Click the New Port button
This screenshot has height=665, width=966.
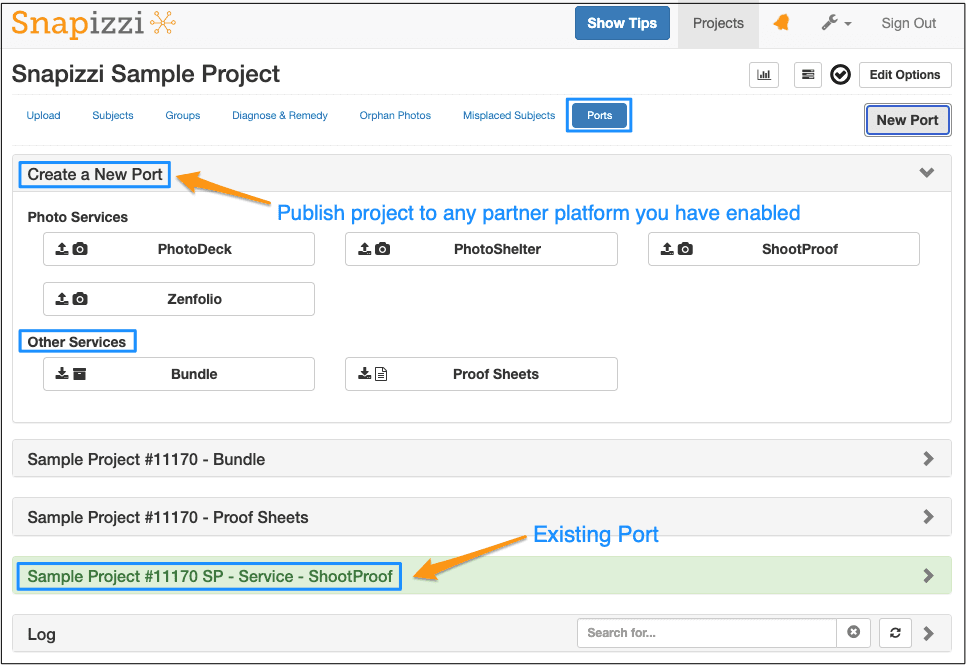tap(907, 120)
